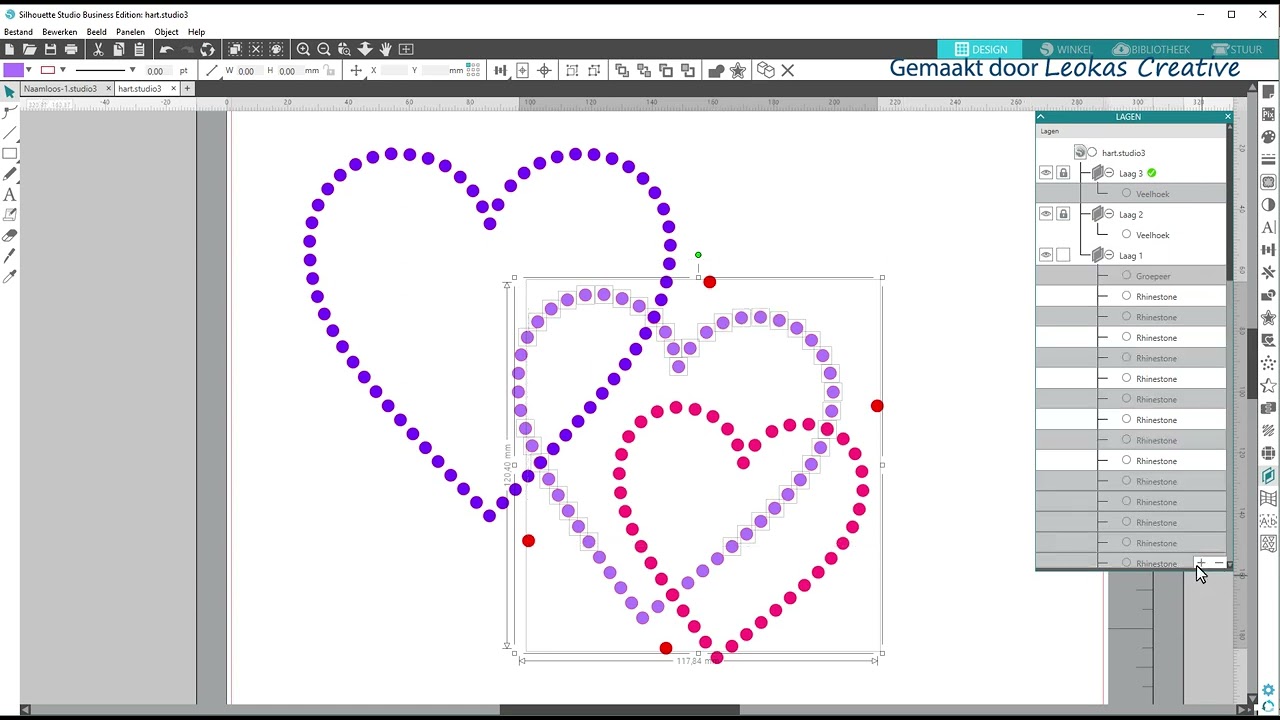Add a new document tab with plus
This screenshot has width=1280, height=720.
(x=187, y=89)
